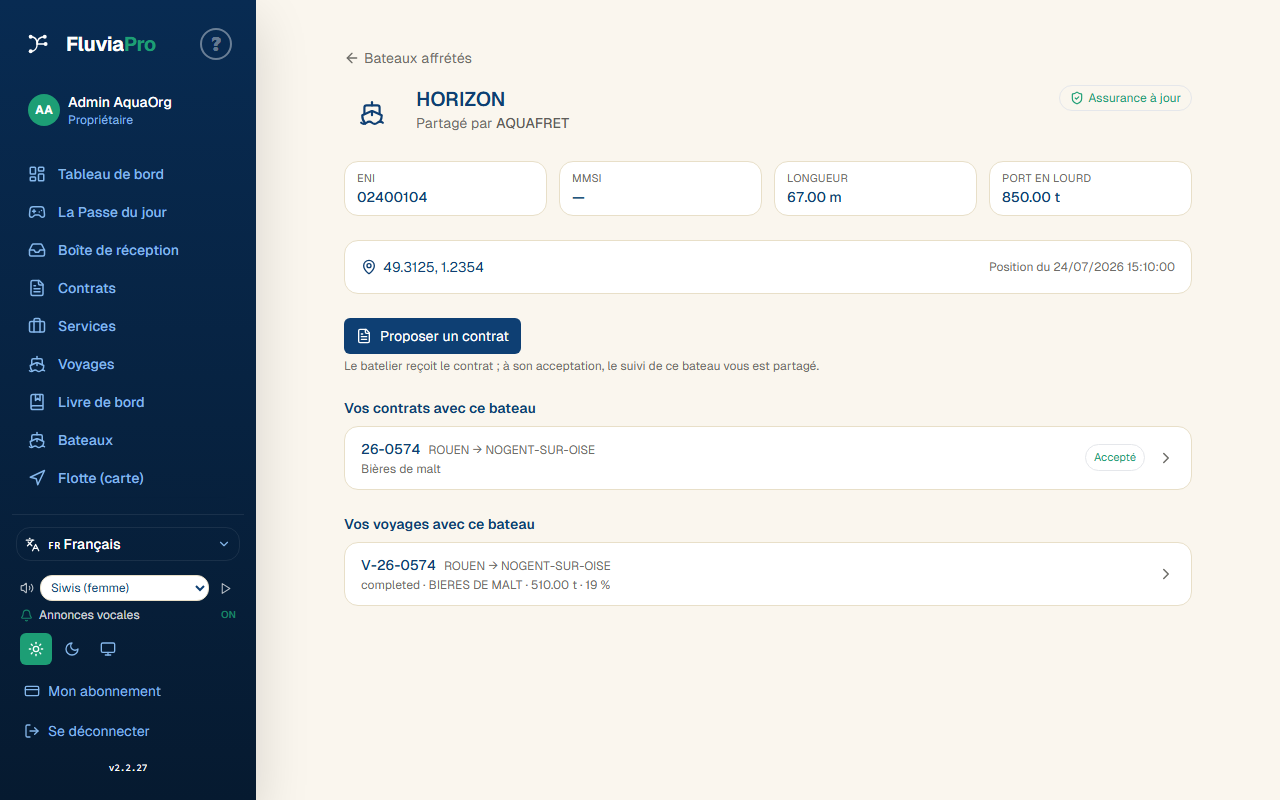Switch to dark theme moon icon
The image size is (1280, 800).
tap(72, 649)
